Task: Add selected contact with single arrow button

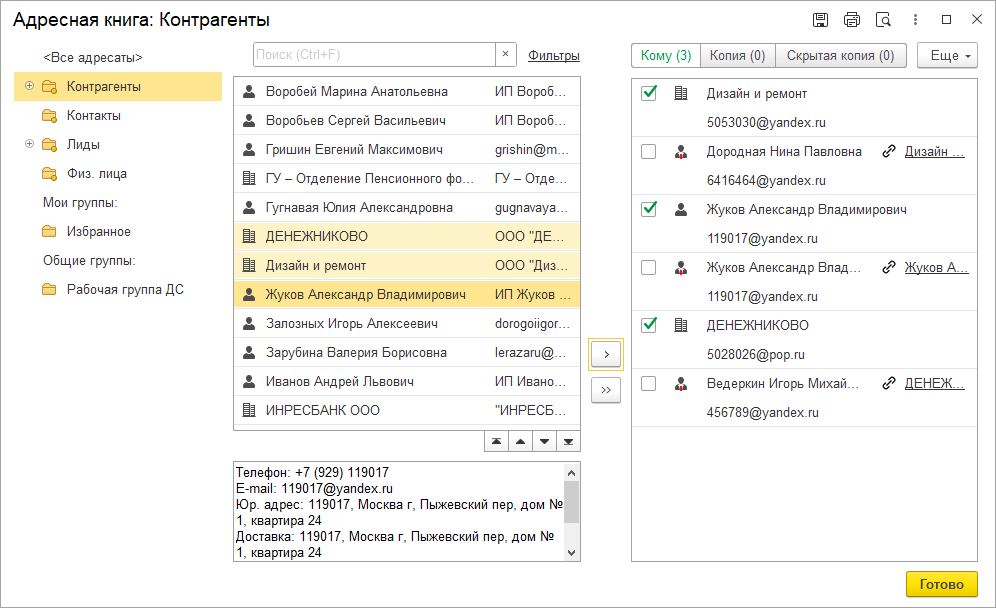Action: (606, 354)
